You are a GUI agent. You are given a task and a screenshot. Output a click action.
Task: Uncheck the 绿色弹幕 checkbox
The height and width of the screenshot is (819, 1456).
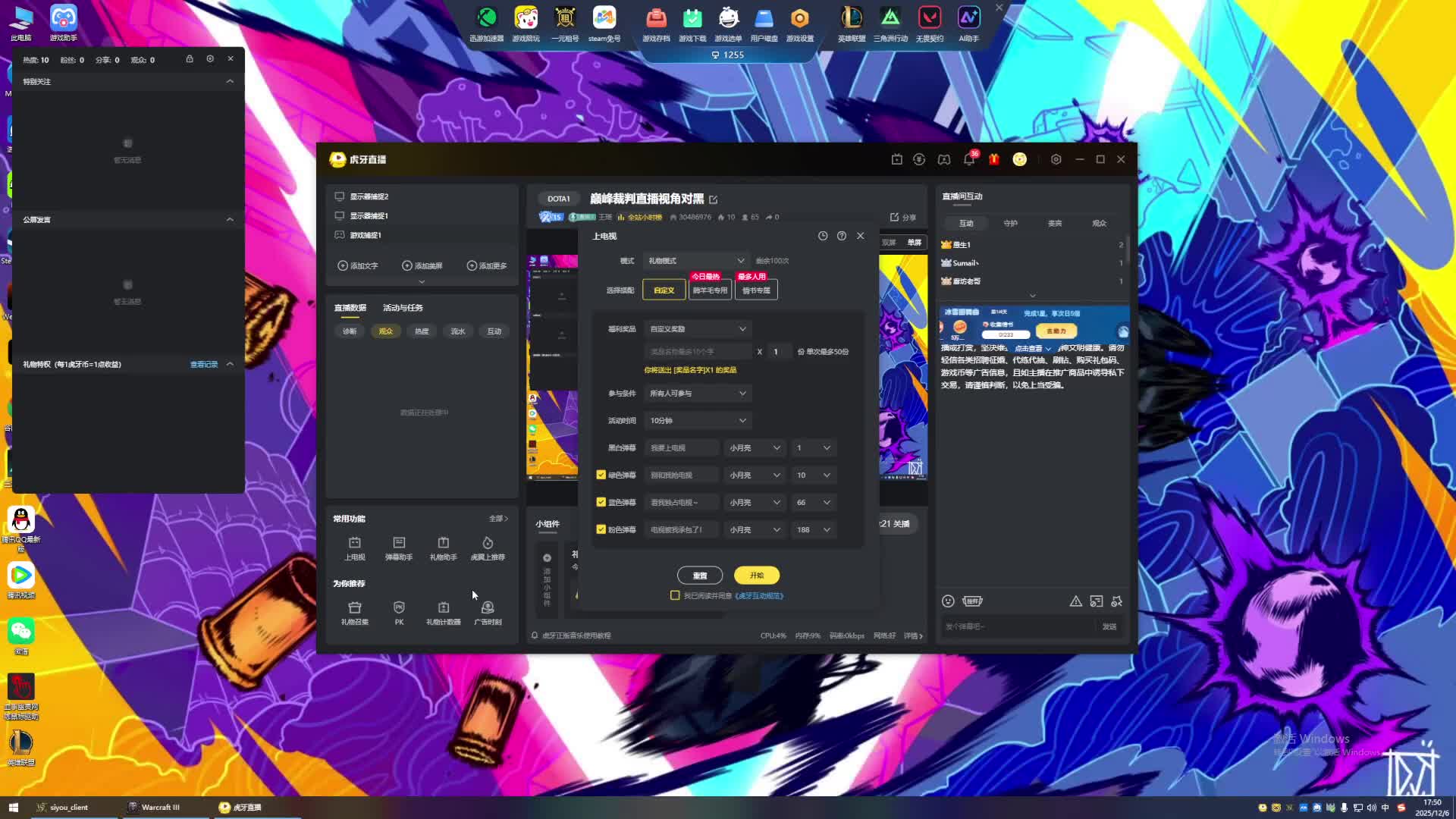(601, 475)
